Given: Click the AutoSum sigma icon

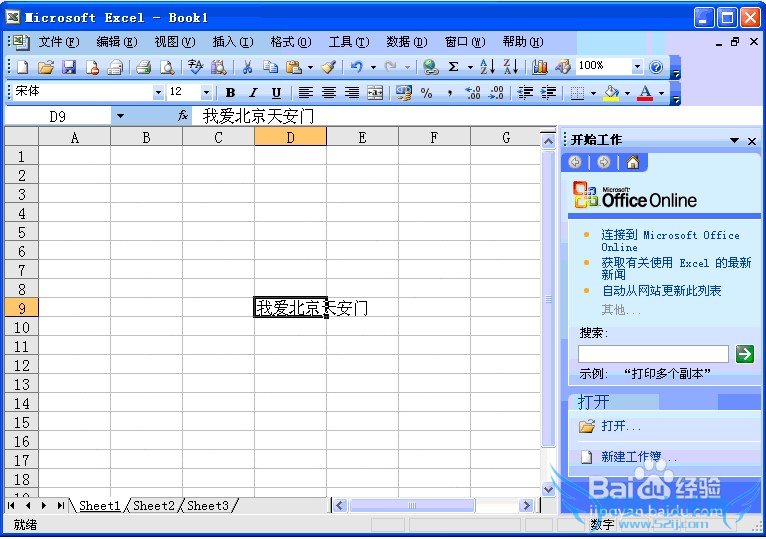Looking at the screenshot, I should click(x=453, y=67).
